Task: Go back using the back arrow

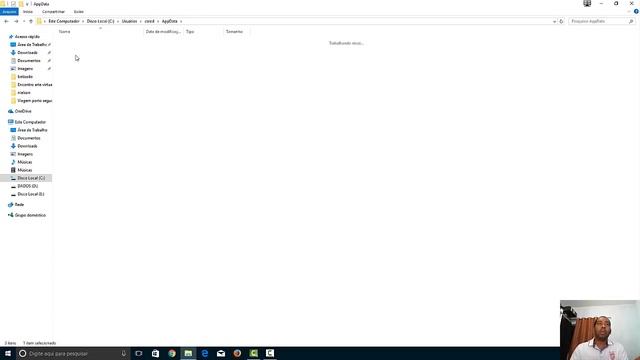Action: pyautogui.click(x=6, y=21)
